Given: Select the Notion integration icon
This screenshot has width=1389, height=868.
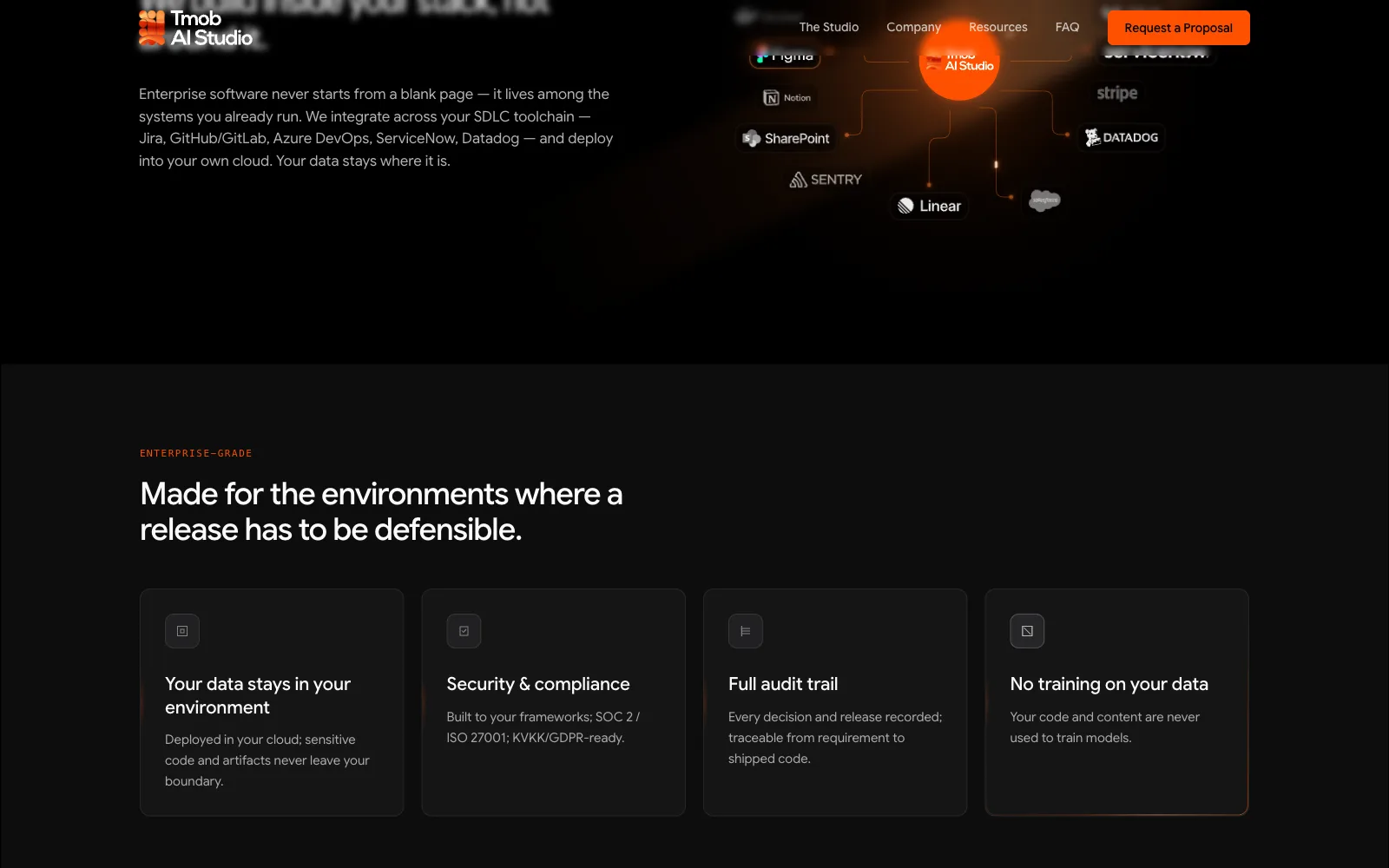Looking at the screenshot, I should 787,98.
